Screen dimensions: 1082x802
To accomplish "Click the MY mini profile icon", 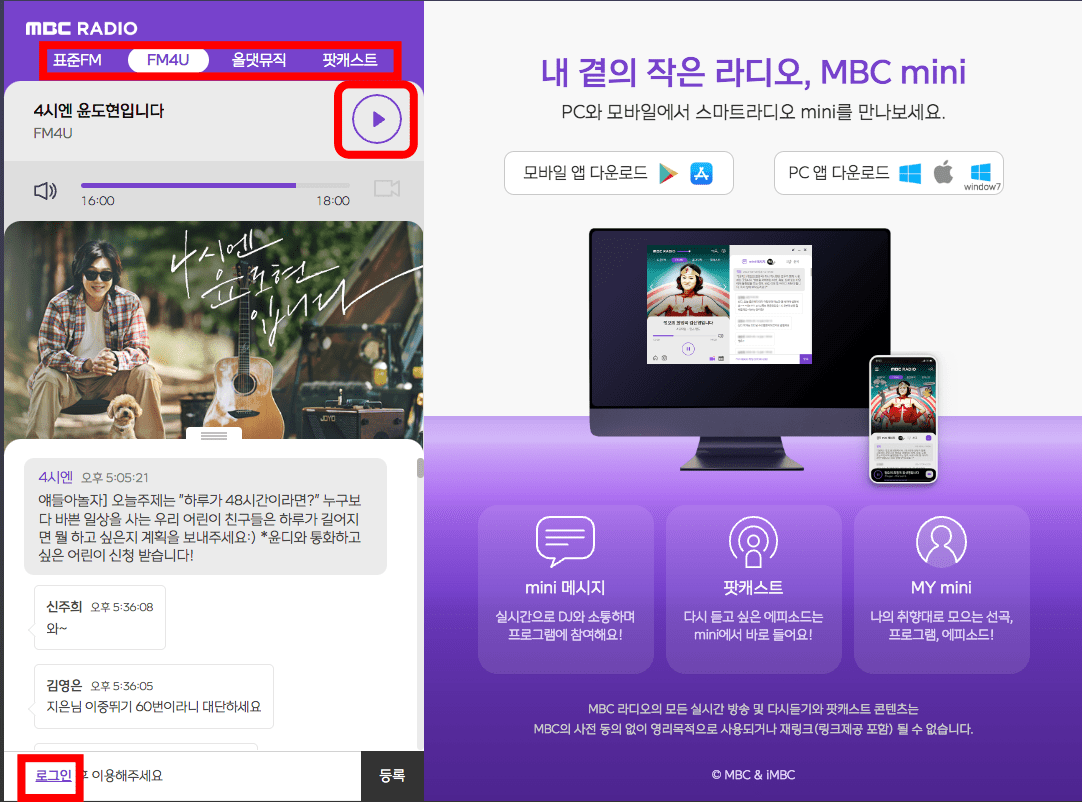I will pos(941,541).
